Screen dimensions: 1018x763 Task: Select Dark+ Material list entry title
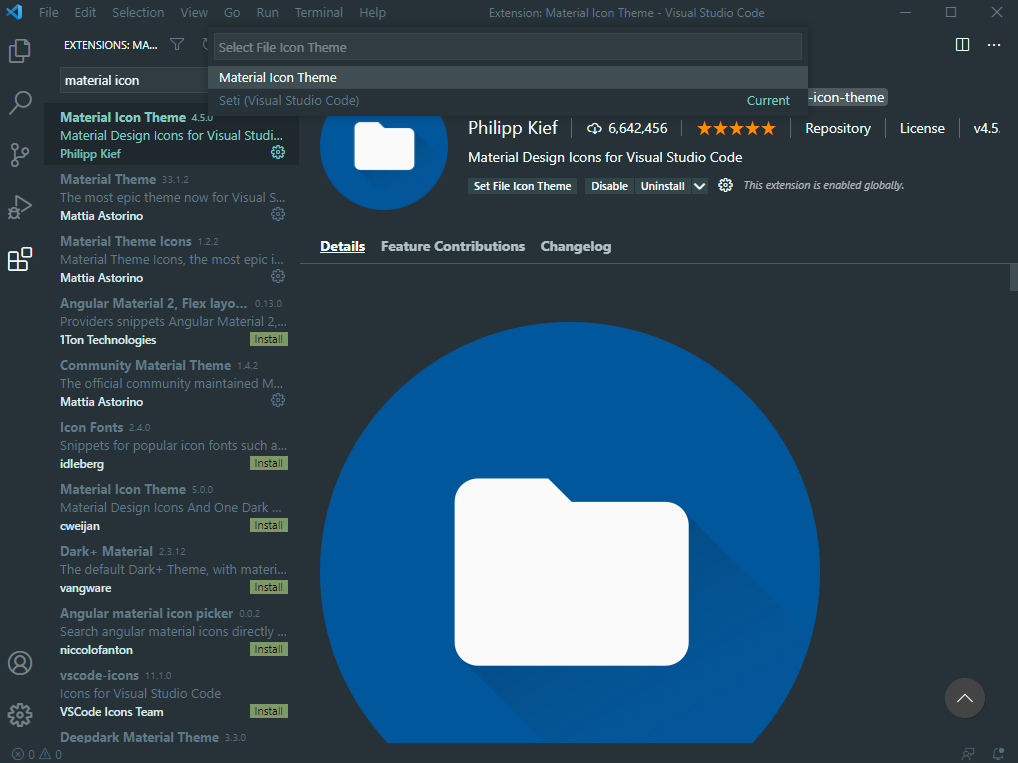[106, 551]
